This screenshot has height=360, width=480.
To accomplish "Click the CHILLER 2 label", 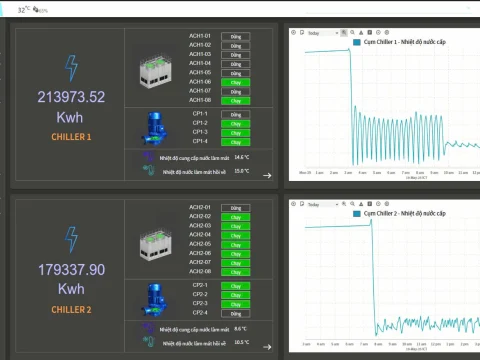I will pyautogui.click(x=71, y=309).
